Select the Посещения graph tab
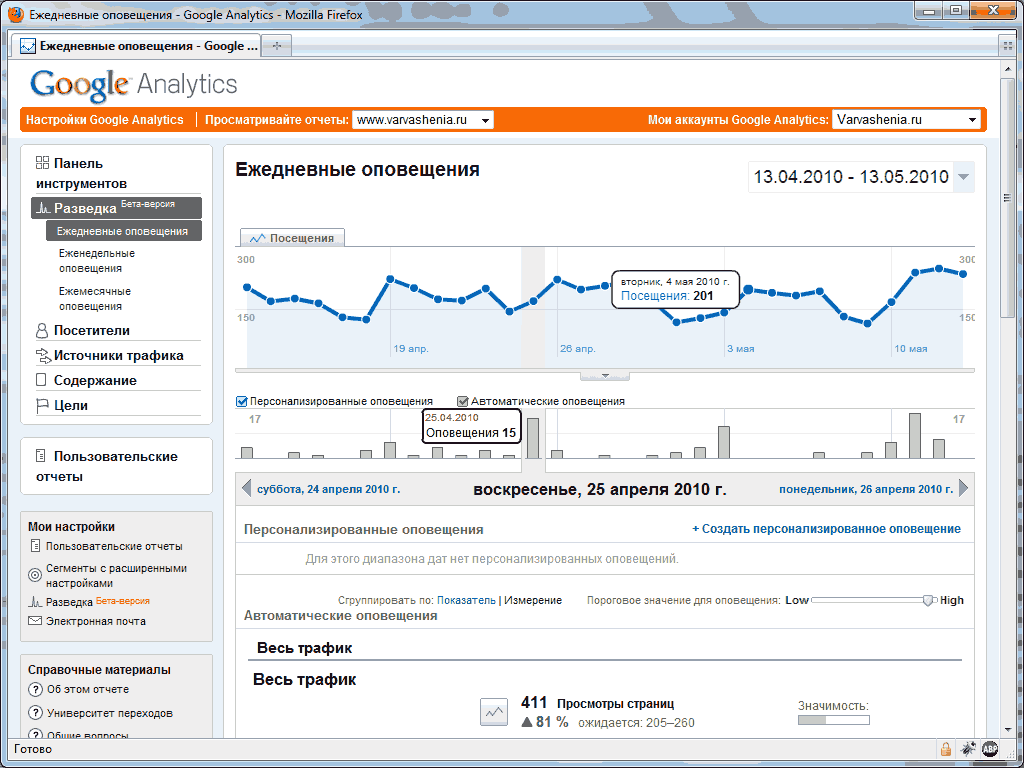This screenshot has width=1024, height=768. [292, 238]
